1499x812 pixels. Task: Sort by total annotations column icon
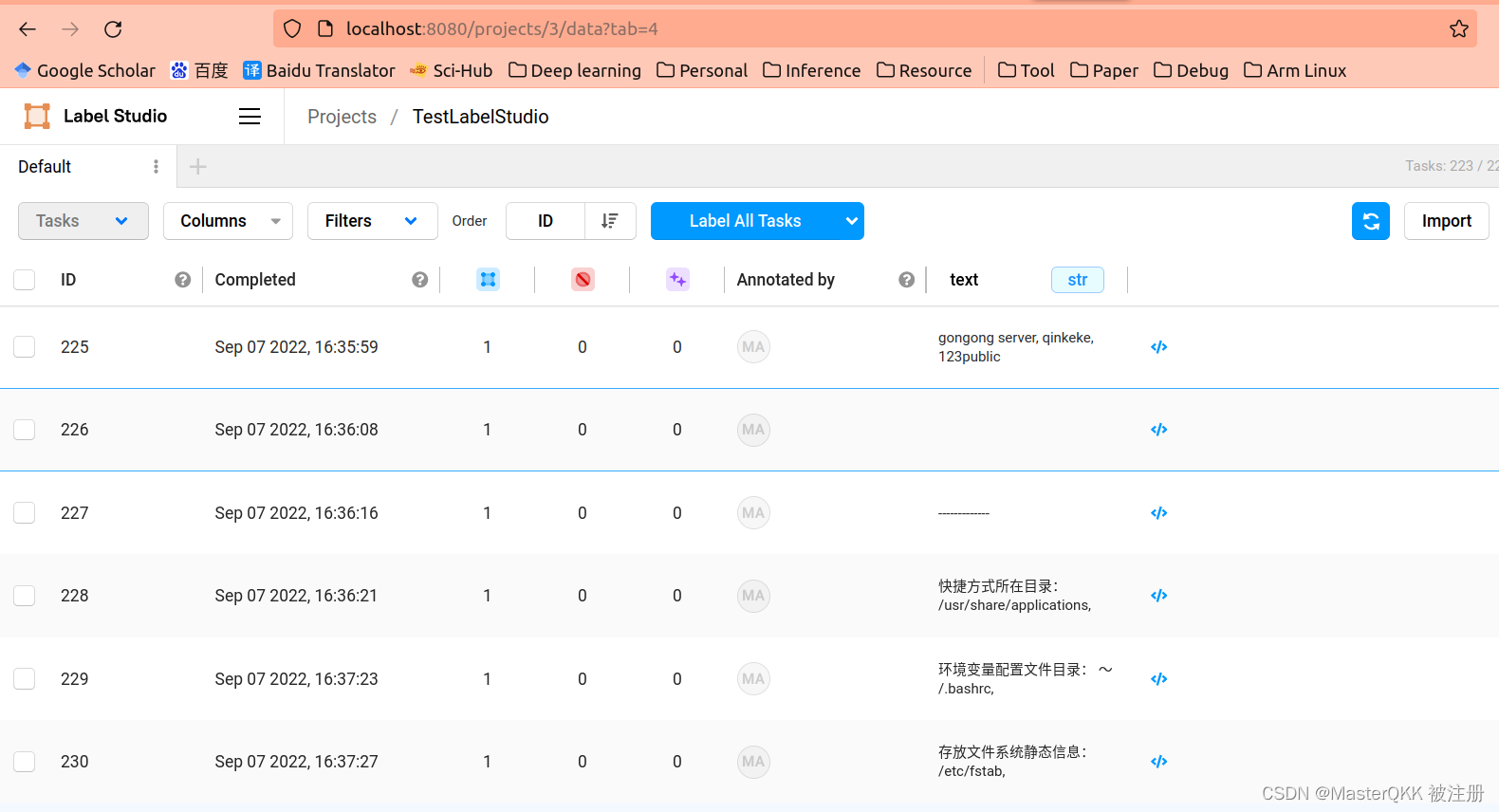[488, 280]
